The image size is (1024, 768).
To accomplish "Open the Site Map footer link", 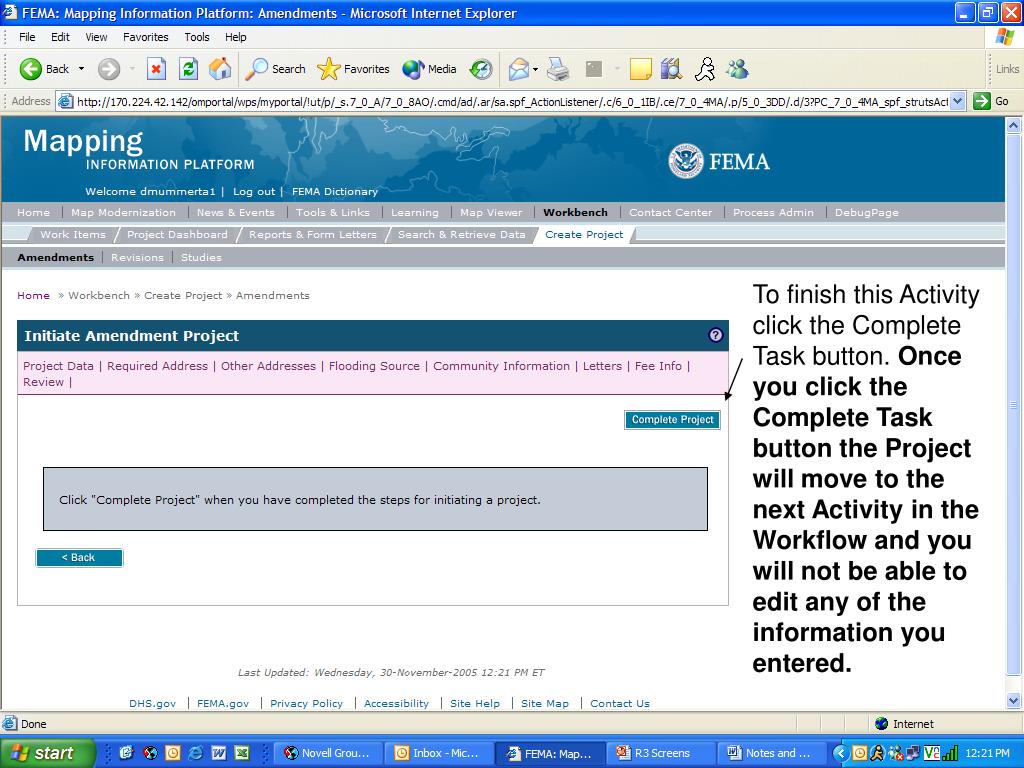I will tap(545, 703).
